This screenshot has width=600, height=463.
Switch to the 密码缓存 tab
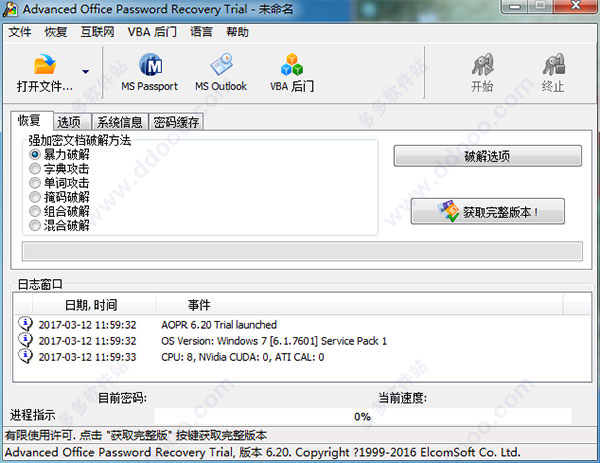[x=176, y=122]
